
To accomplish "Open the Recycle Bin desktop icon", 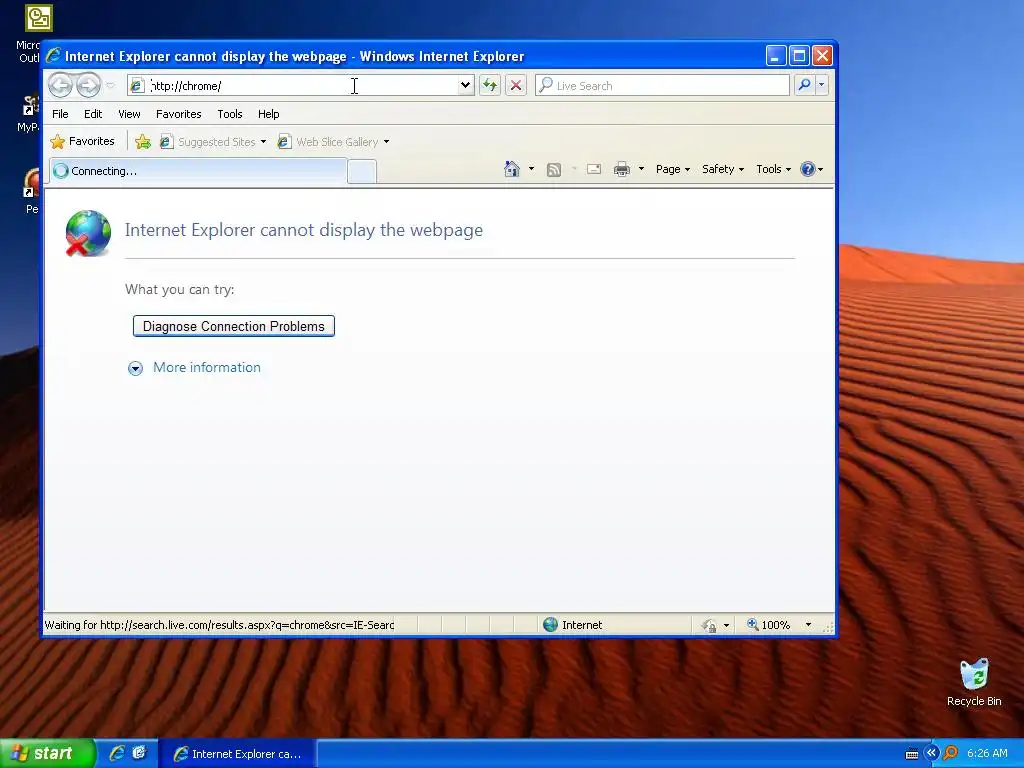I will pos(974,682).
